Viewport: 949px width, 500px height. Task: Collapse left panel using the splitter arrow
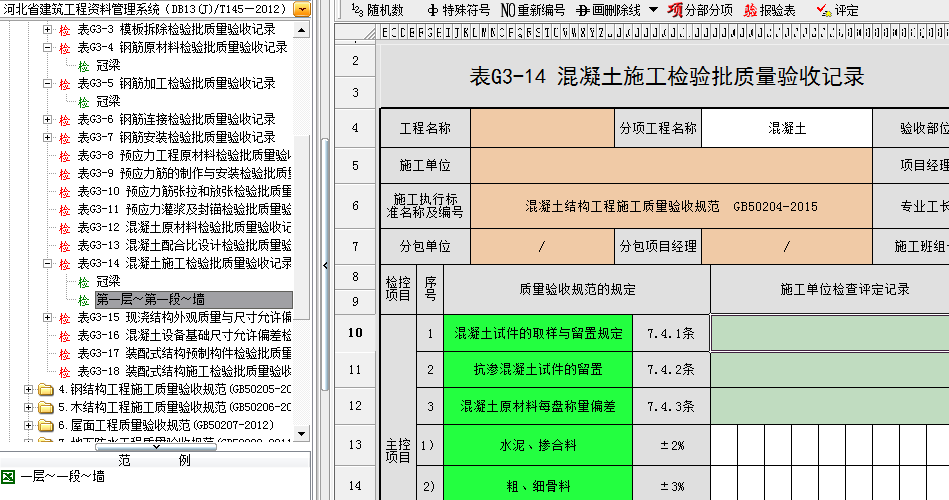point(325,265)
